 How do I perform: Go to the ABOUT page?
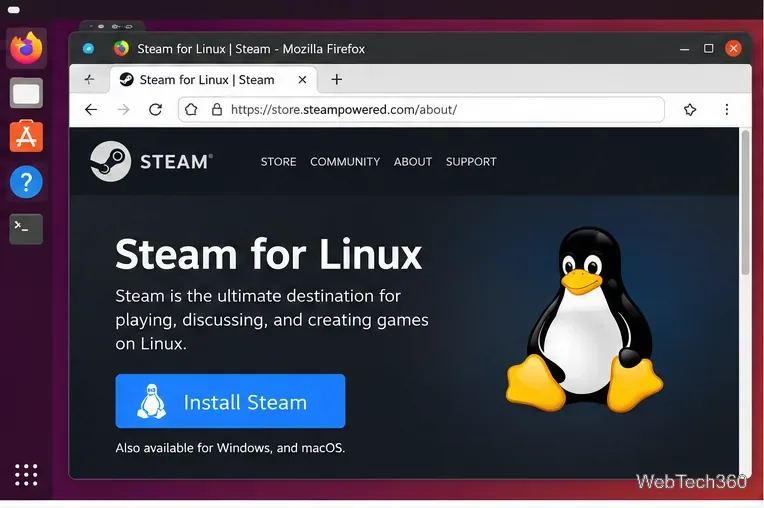413,162
